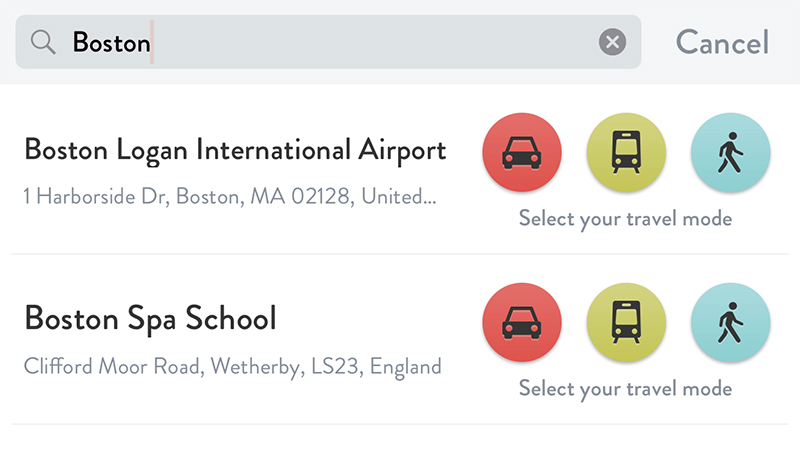Select train mode for Boston Spa School

click(x=626, y=322)
